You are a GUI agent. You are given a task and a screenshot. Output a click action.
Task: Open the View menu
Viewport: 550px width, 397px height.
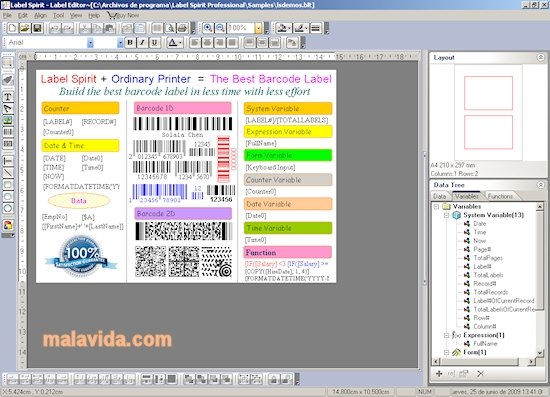76,15
